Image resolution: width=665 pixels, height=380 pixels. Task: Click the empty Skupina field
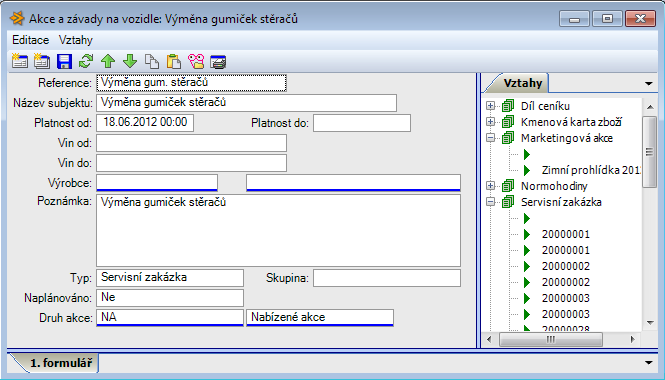[387, 278]
